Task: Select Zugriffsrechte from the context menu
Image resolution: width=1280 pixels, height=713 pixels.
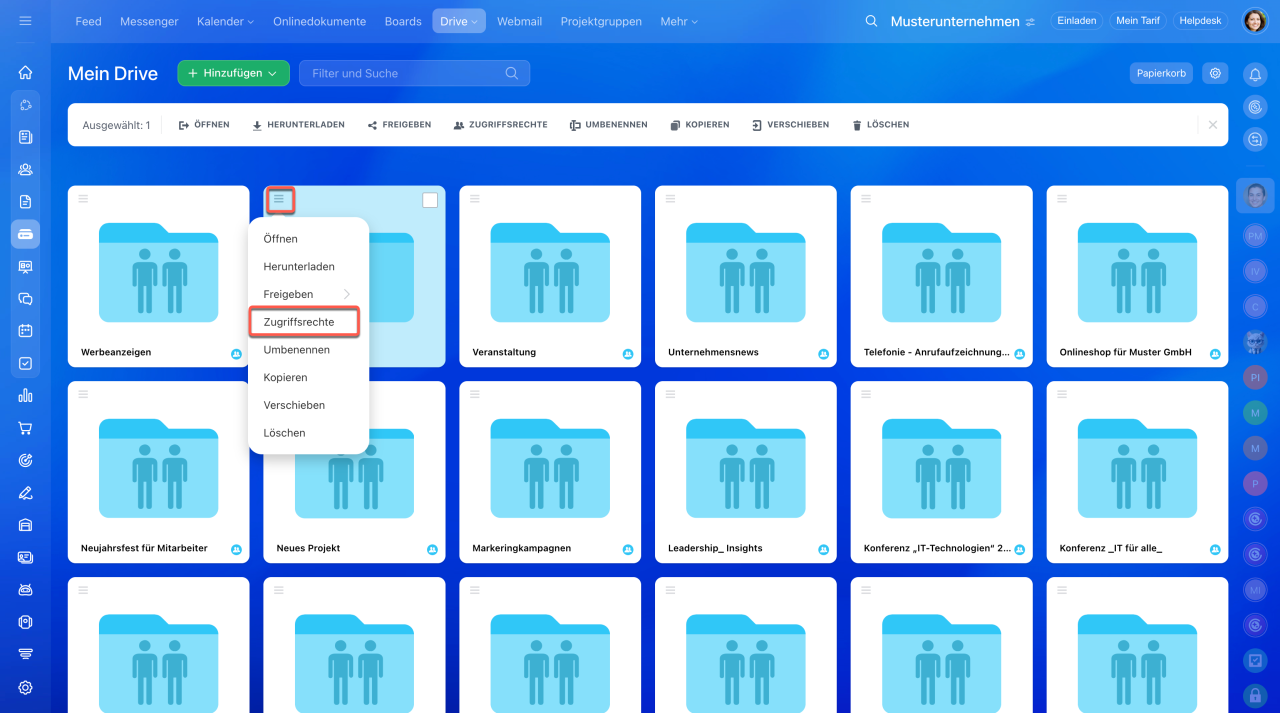Action: click(x=299, y=322)
